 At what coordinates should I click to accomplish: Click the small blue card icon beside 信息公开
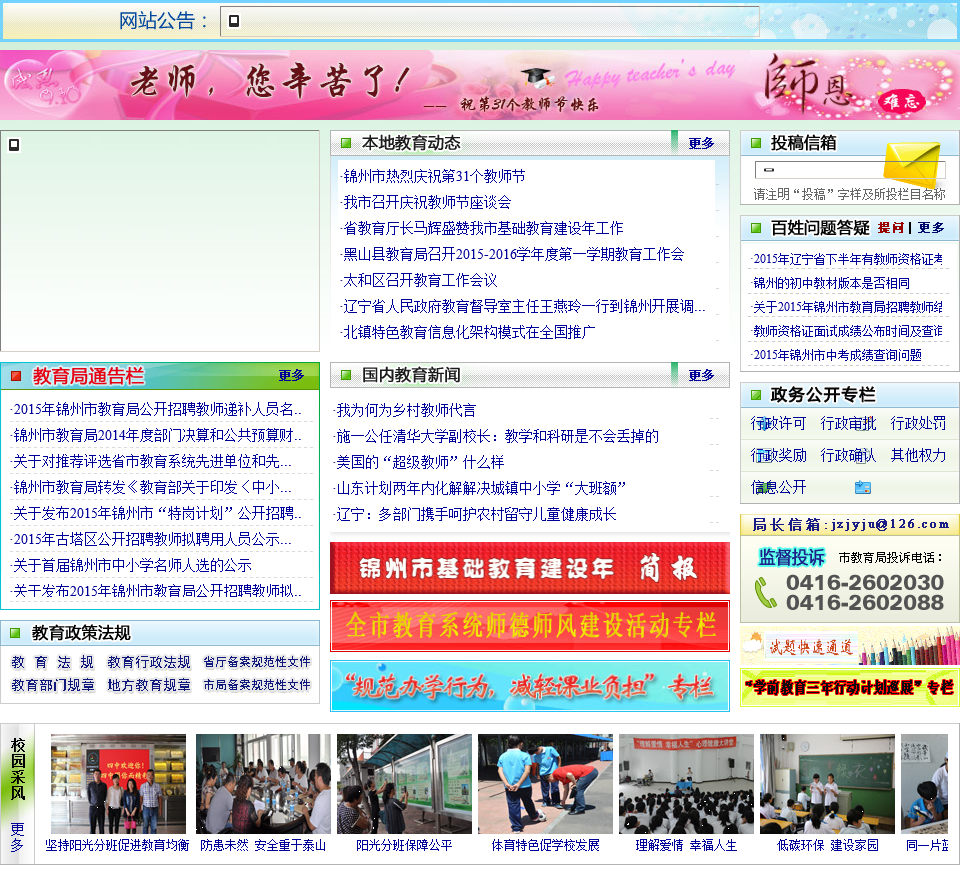[862, 488]
